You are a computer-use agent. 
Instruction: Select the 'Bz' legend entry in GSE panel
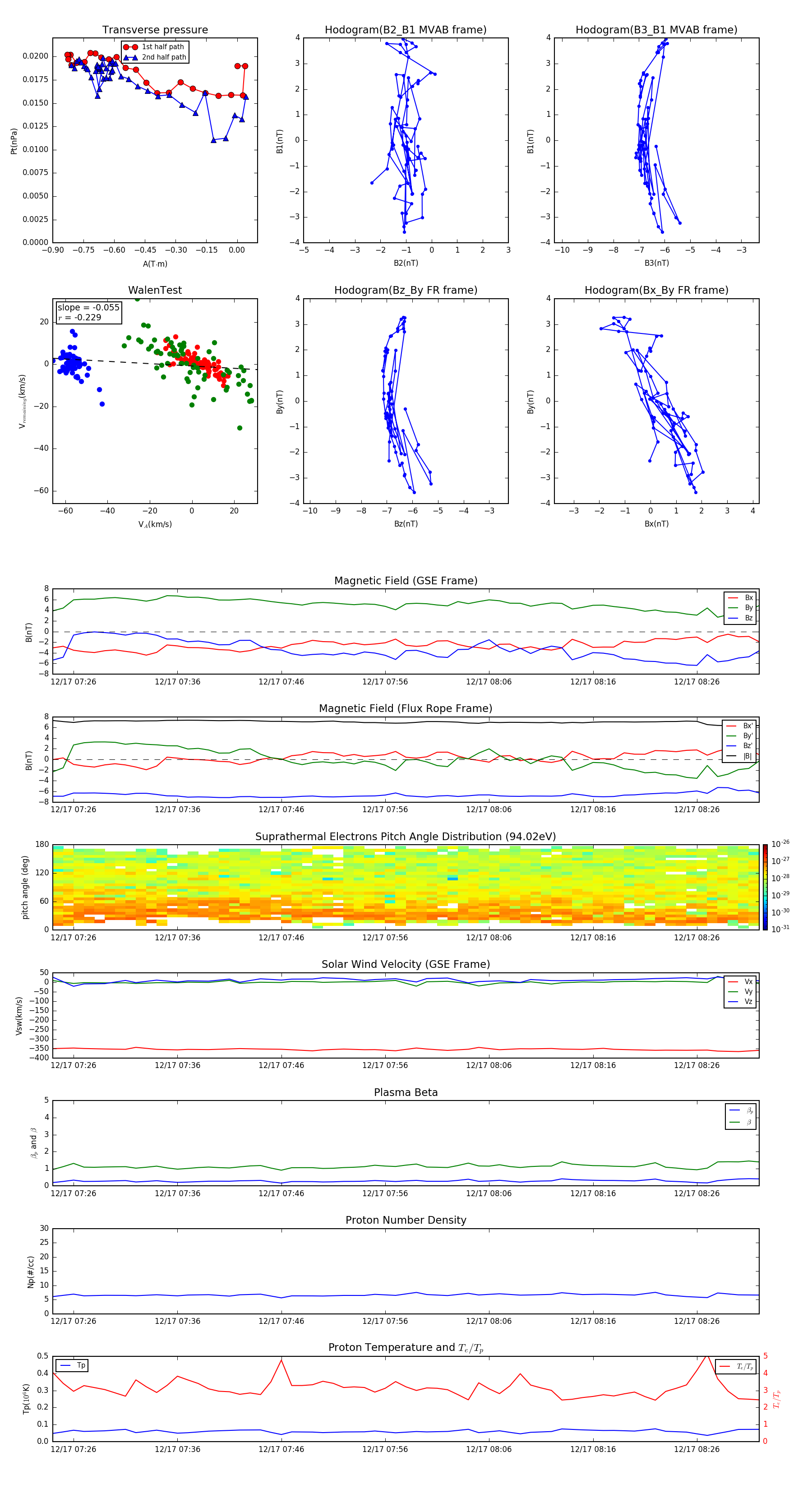[x=740, y=618]
